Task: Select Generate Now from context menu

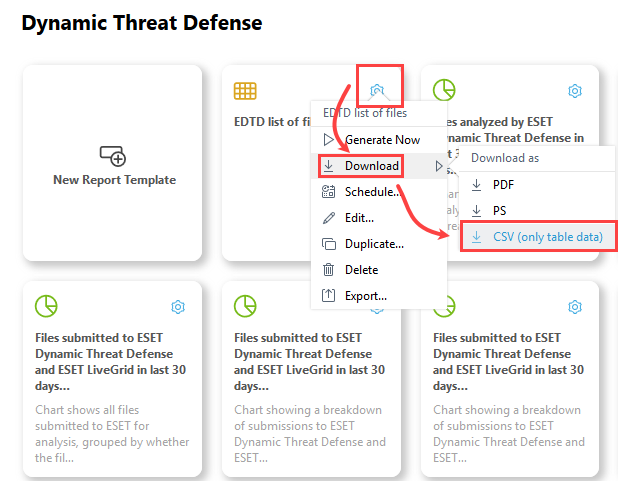Action: pyautogui.click(x=379, y=140)
